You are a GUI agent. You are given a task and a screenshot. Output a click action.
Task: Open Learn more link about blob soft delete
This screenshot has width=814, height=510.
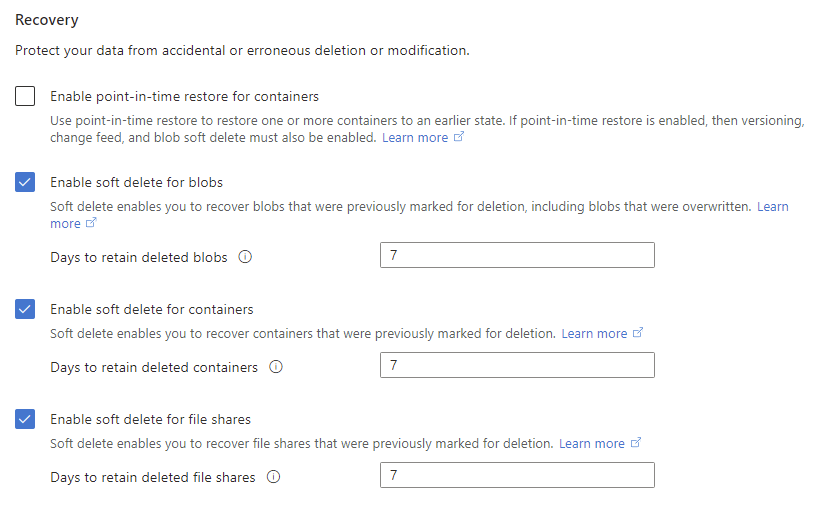point(772,207)
